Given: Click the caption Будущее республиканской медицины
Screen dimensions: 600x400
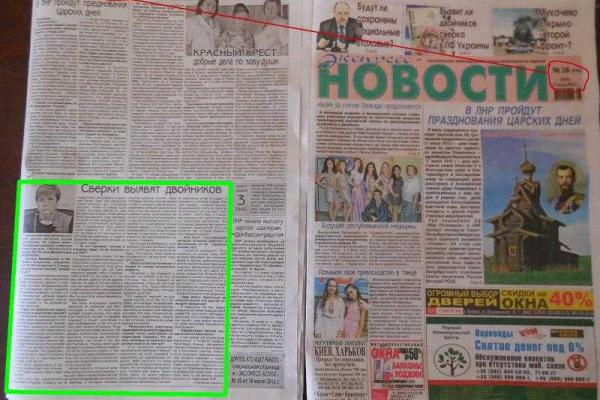Looking at the screenshot, I should pos(367,226).
